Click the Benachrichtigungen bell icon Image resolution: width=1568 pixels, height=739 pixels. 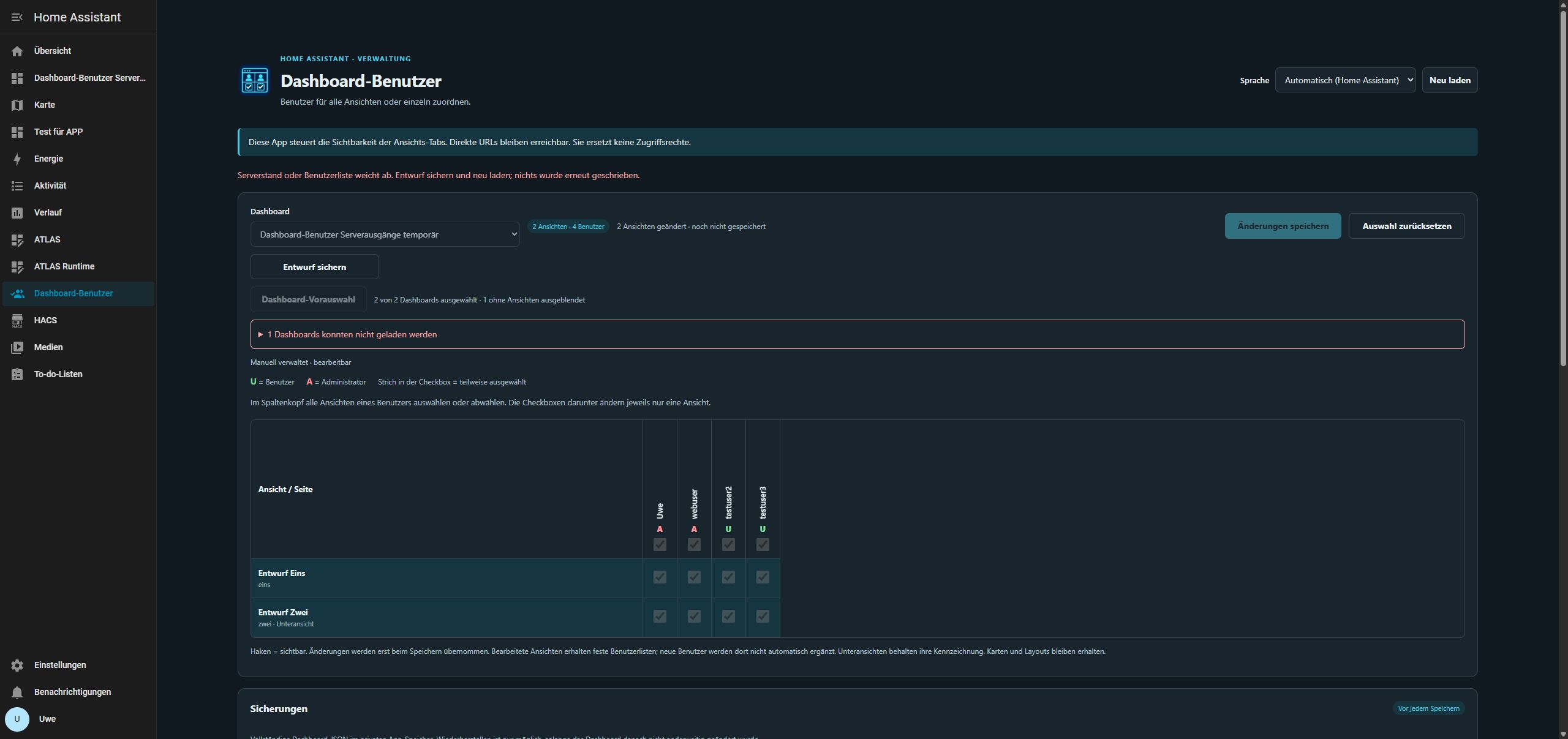point(17,692)
